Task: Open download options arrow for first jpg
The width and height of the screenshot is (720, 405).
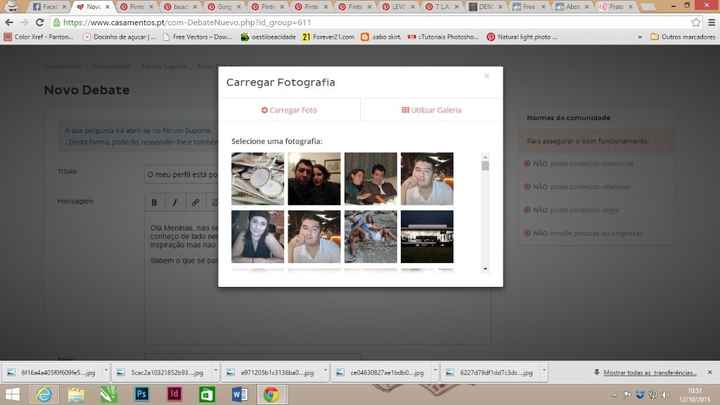Action: tap(106, 370)
